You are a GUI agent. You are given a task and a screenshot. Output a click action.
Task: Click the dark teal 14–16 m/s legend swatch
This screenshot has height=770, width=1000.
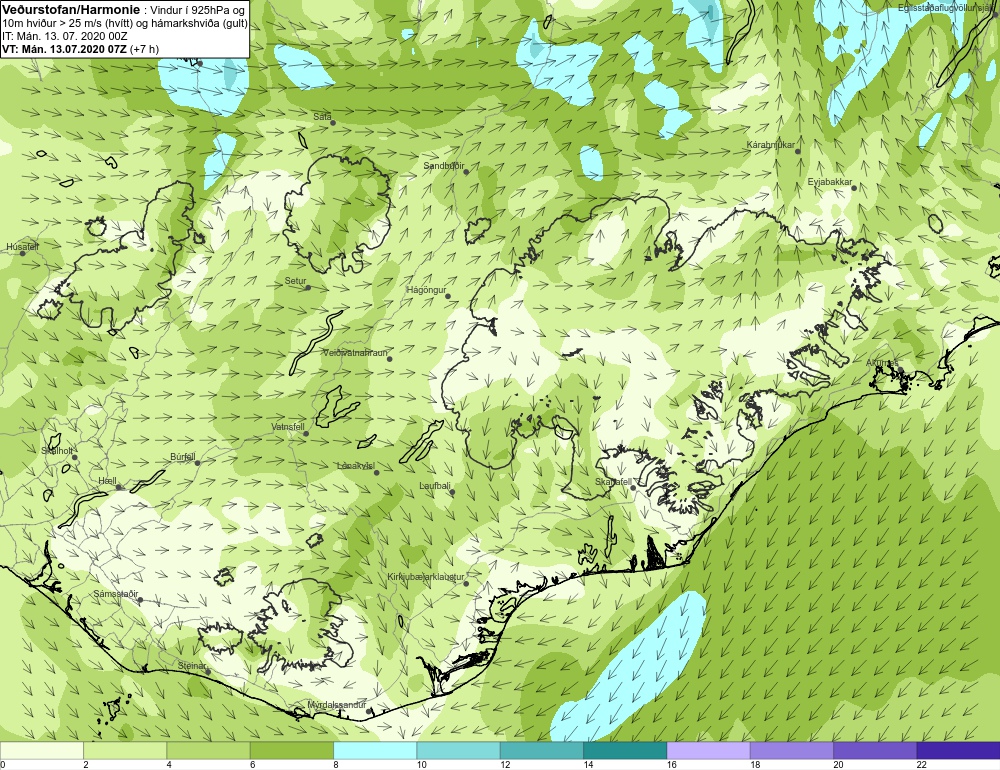pyautogui.click(x=625, y=751)
